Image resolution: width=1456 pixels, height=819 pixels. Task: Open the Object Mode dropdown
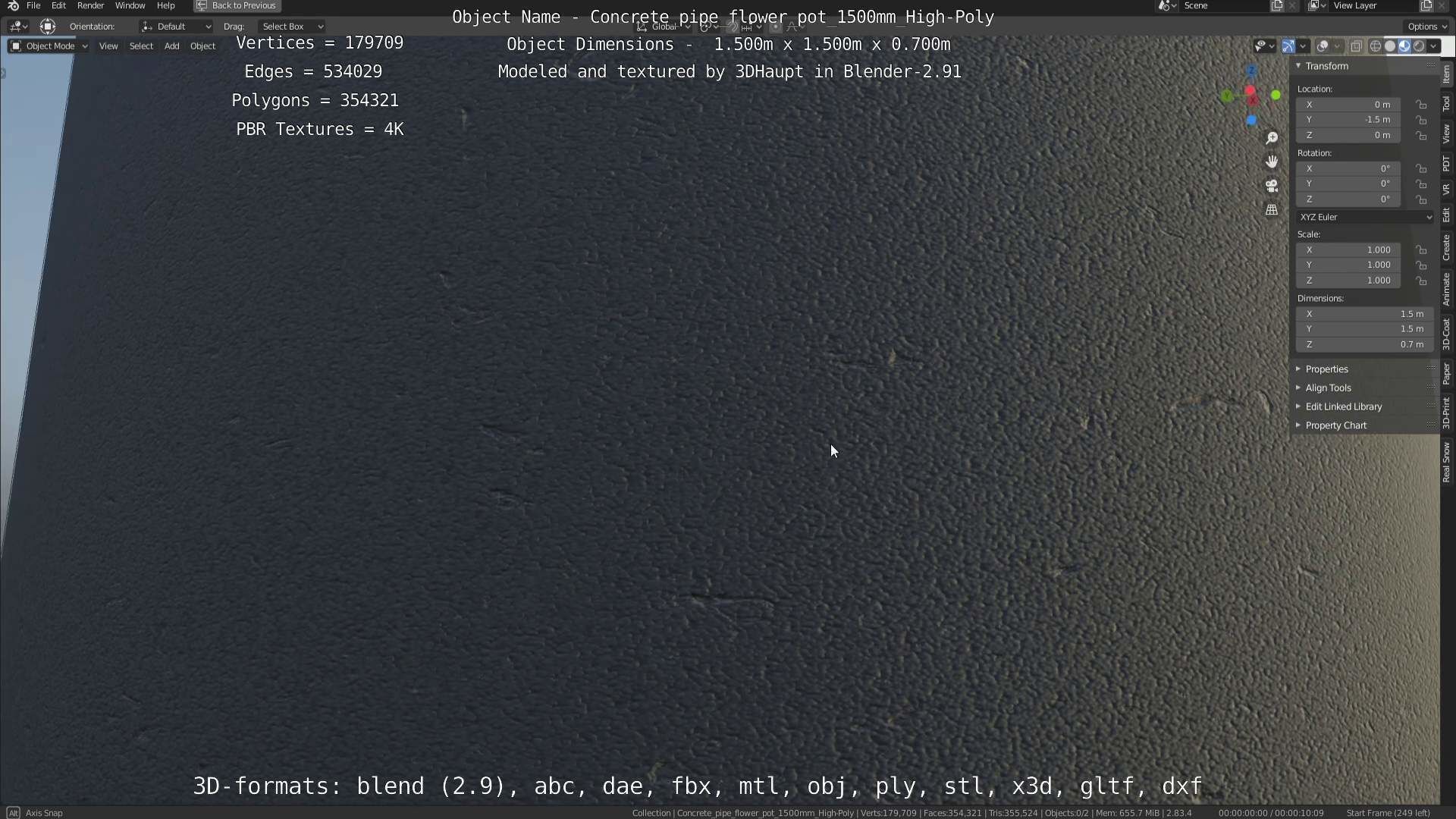click(49, 46)
